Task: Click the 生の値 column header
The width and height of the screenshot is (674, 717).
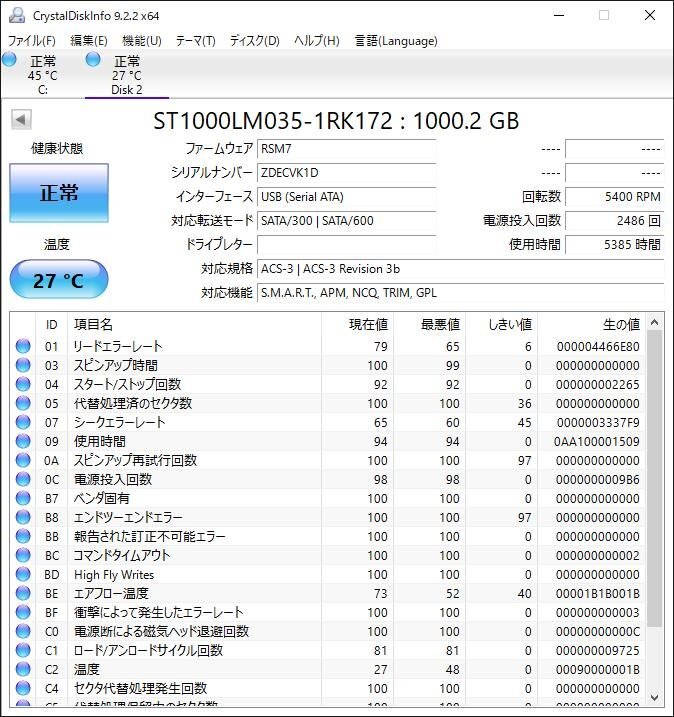Action: 591,325
